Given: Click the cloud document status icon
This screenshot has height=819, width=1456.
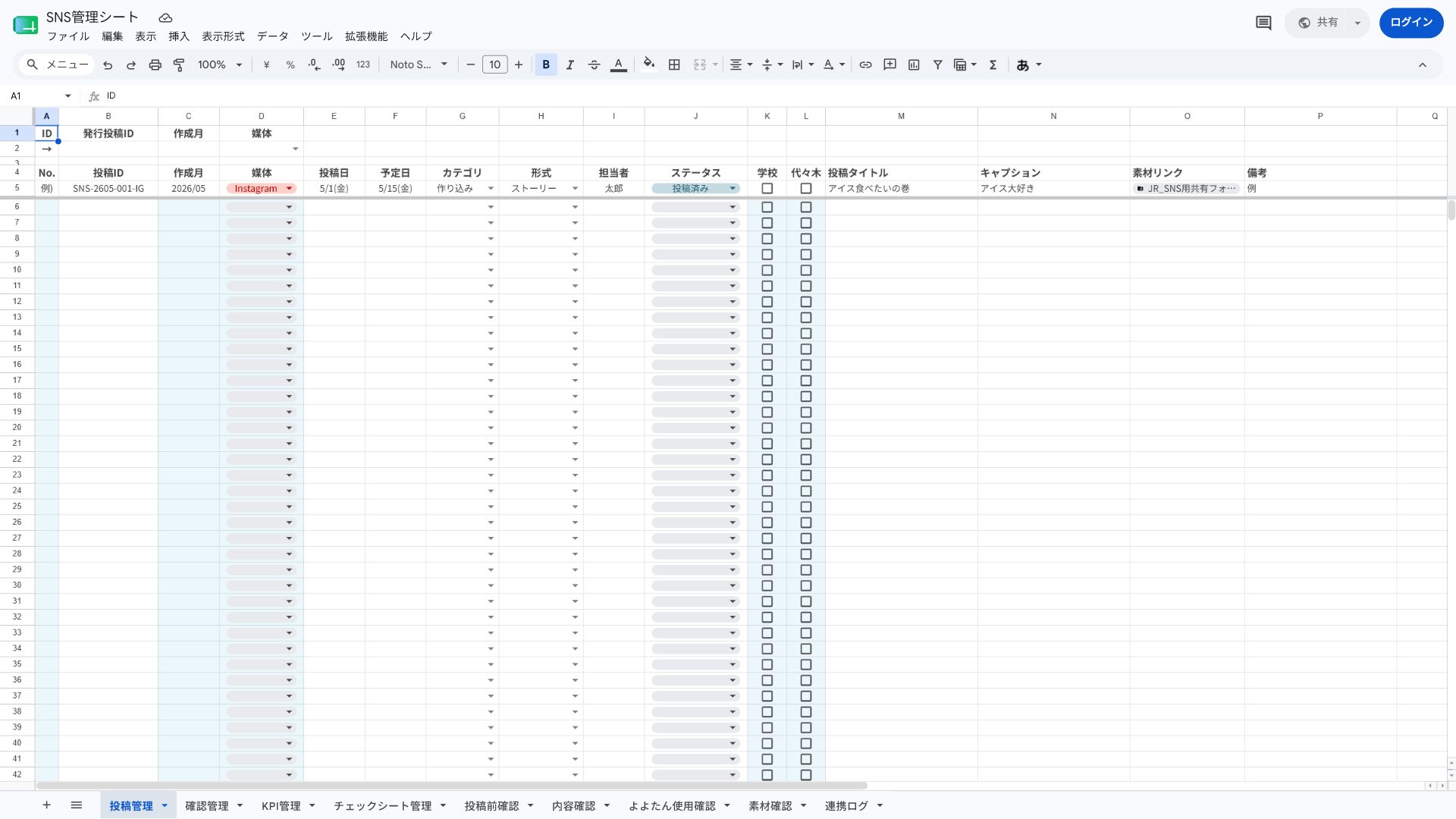Looking at the screenshot, I should click(x=165, y=17).
